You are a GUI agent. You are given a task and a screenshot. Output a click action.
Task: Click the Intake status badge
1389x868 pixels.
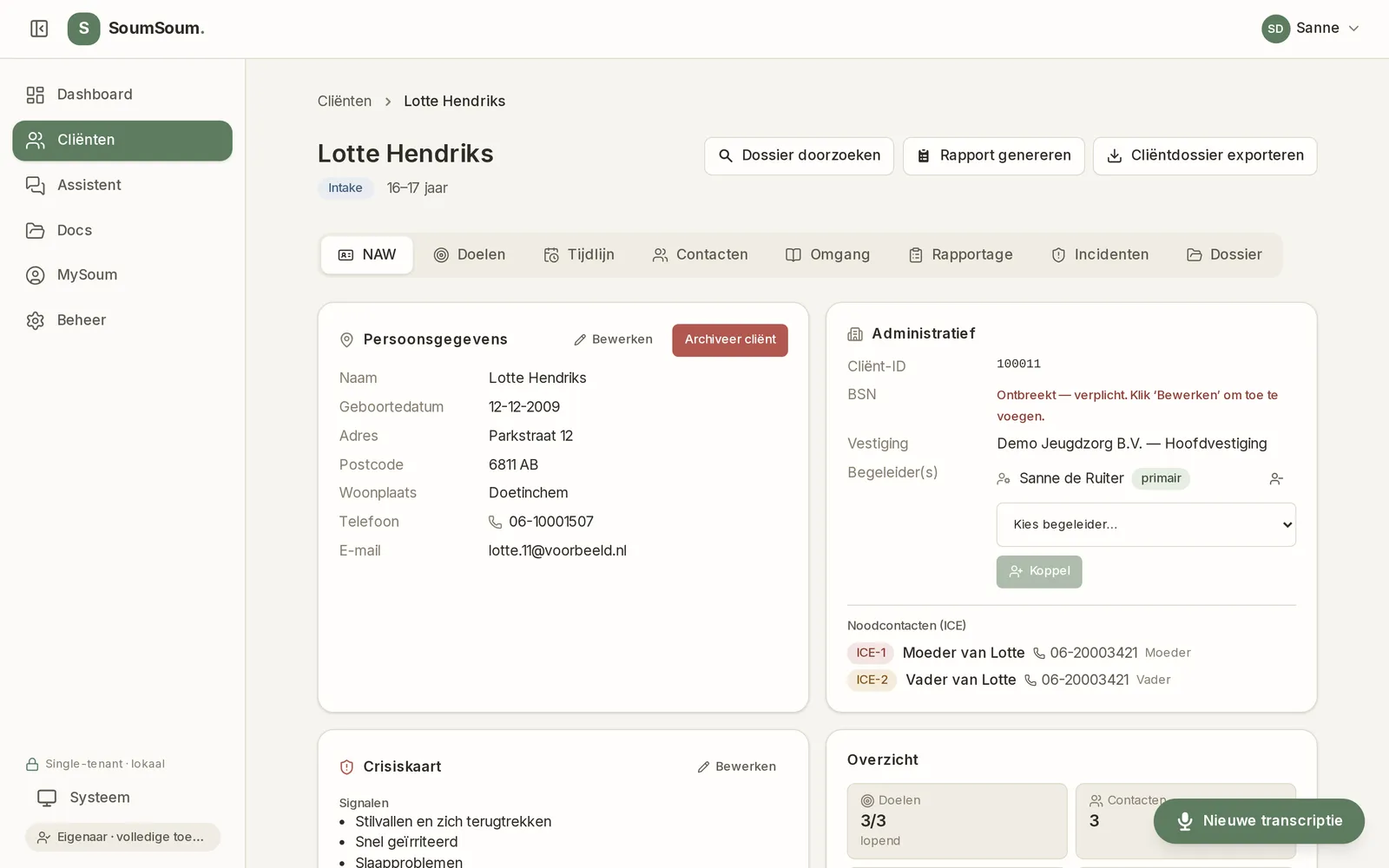point(346,188)
